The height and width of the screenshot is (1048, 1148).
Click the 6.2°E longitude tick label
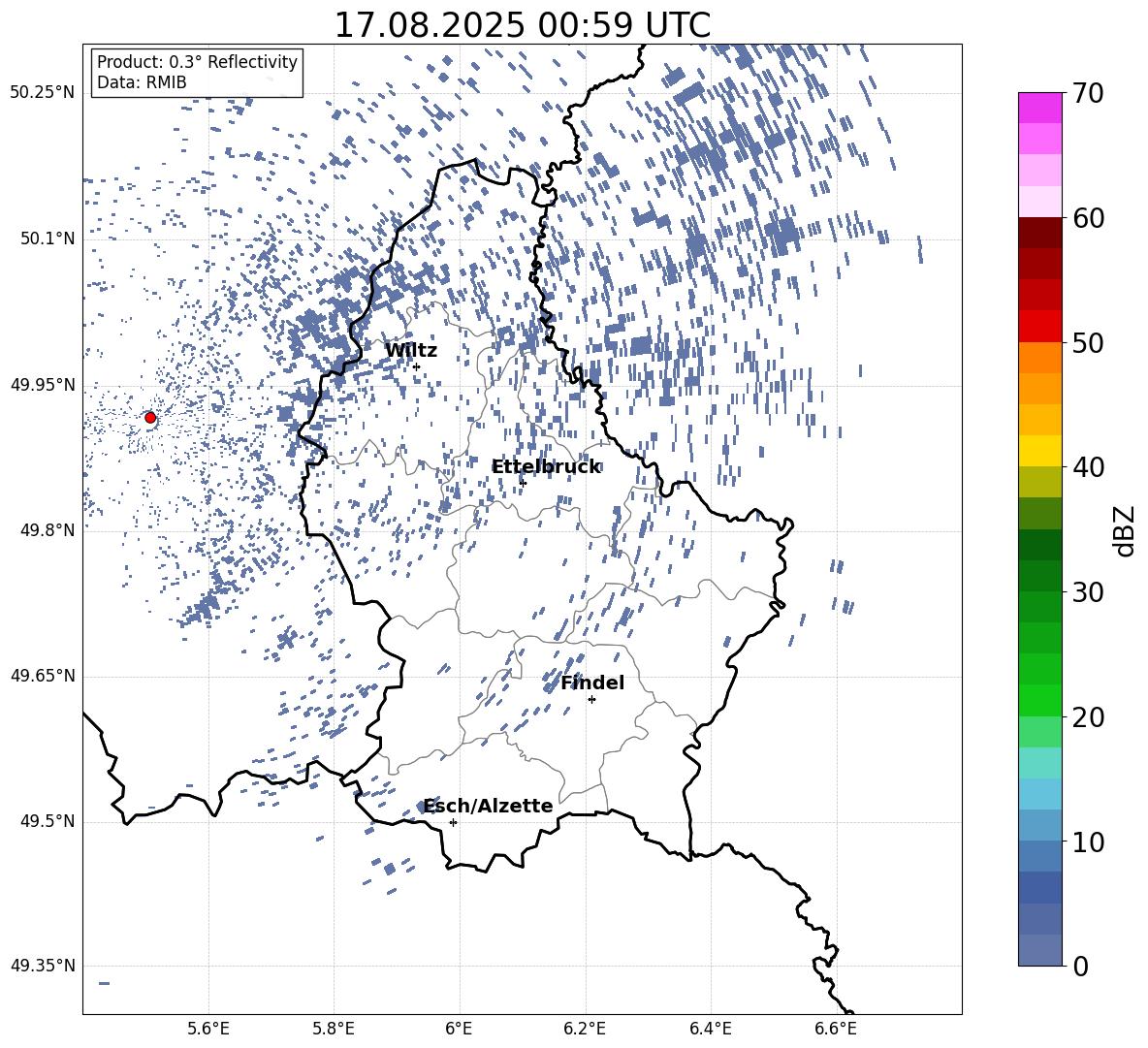pos(585,1029)
